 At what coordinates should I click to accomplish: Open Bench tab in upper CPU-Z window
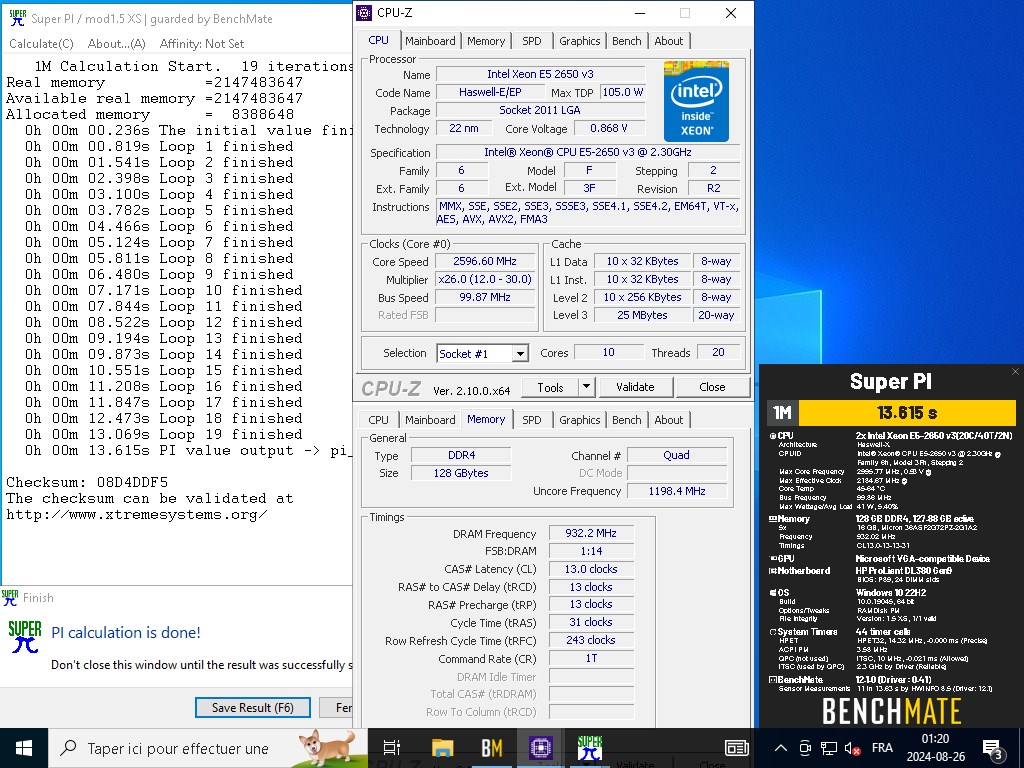(626, 40)
